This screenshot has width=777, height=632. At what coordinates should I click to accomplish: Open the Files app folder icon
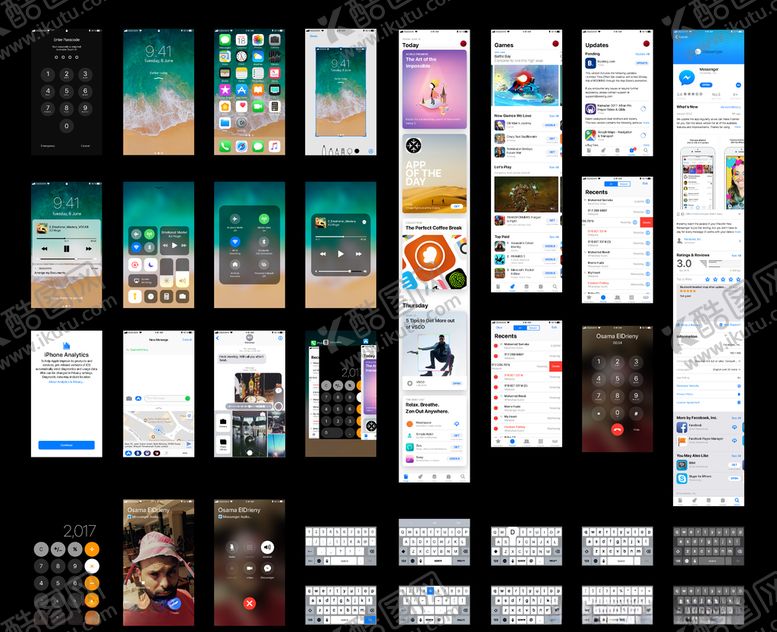(225, 122)
